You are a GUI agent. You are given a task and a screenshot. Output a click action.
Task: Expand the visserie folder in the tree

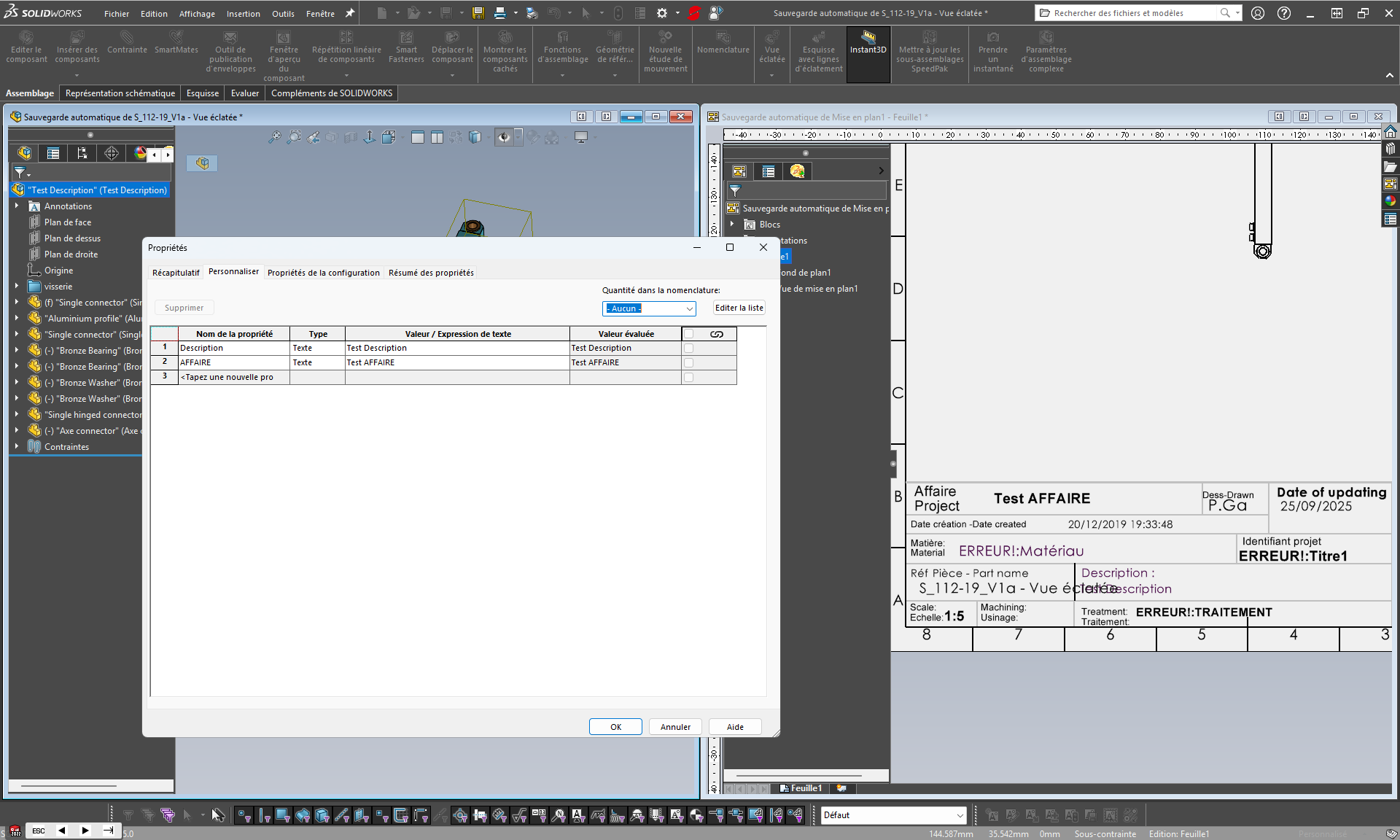point(16,287)
